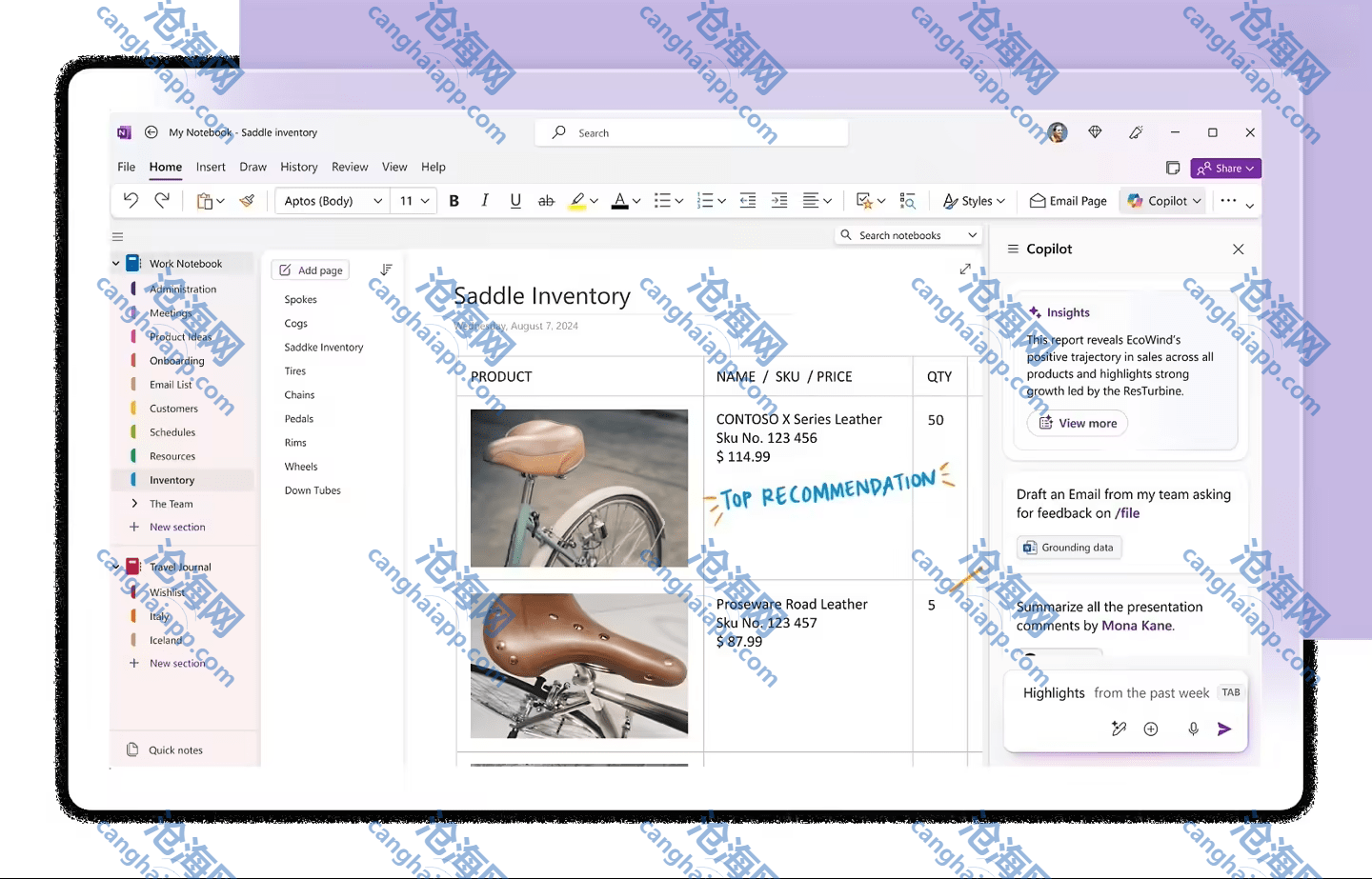Switch to the Draw tab
Screen dimensions: 1372x879
[x=252, y=167]
